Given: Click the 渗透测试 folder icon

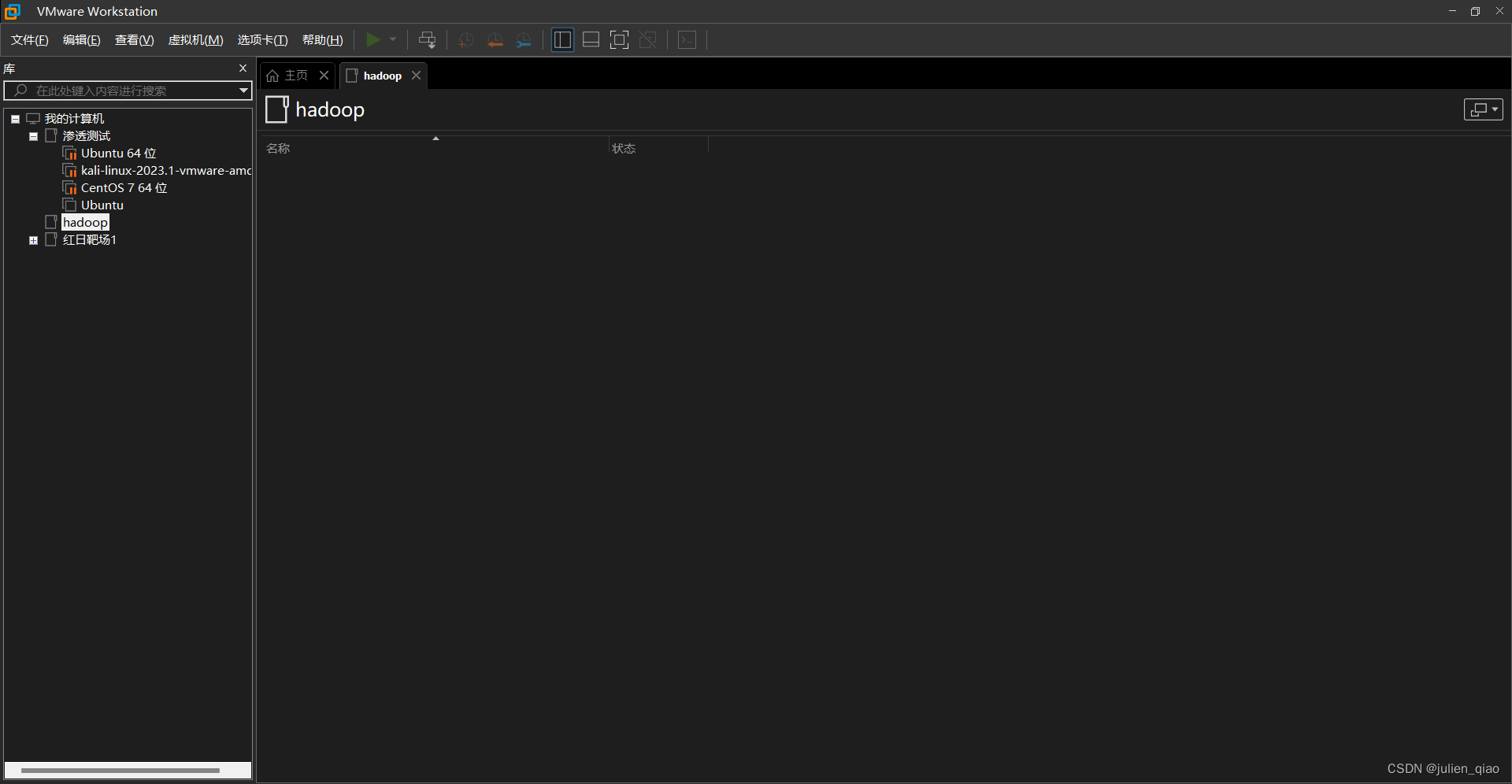Looking at the screenshot, I should (51, 136).
